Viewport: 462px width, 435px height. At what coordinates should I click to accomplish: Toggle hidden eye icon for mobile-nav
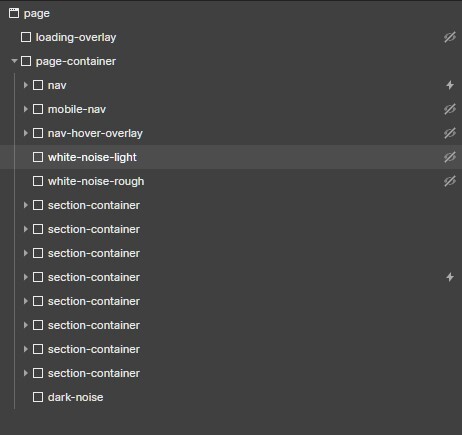450,109
